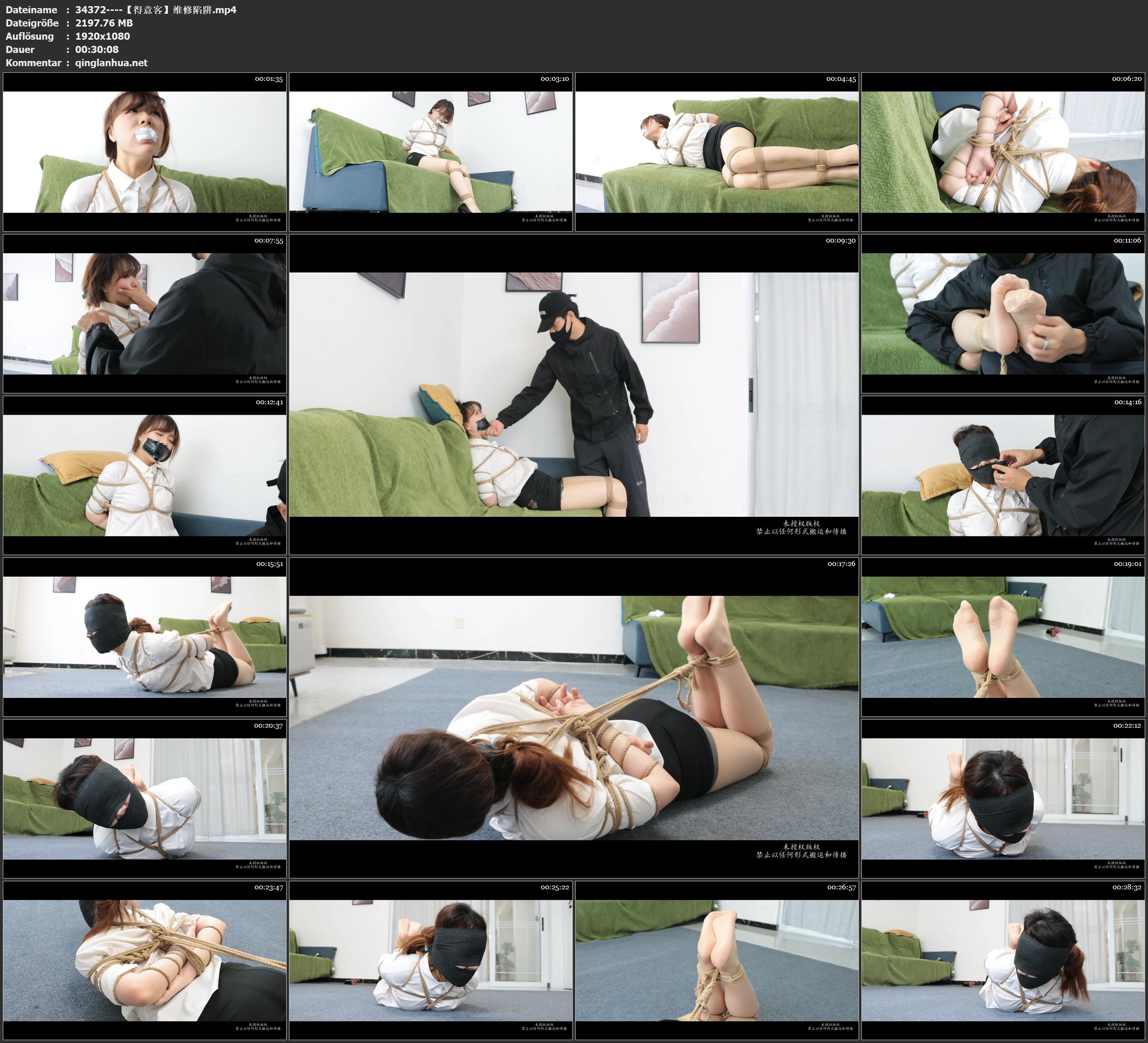Click the thumbnail marked 00:11:06
This screenshot has width=1148, height=1043.
(x=1003, y=313)
